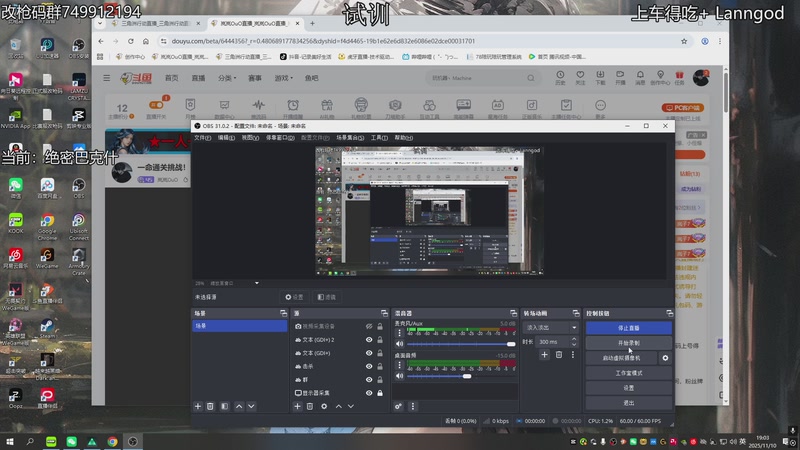The image size is (800, 450).
Task: Undock the 混音器 panel via pop-out icon
Action: coord(513,313)
